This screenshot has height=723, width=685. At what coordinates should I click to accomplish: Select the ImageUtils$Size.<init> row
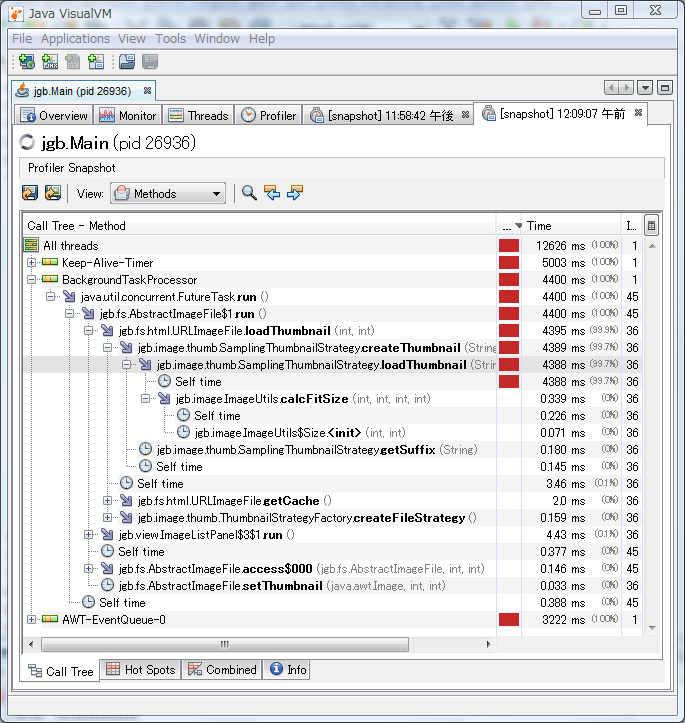point(332,432)
